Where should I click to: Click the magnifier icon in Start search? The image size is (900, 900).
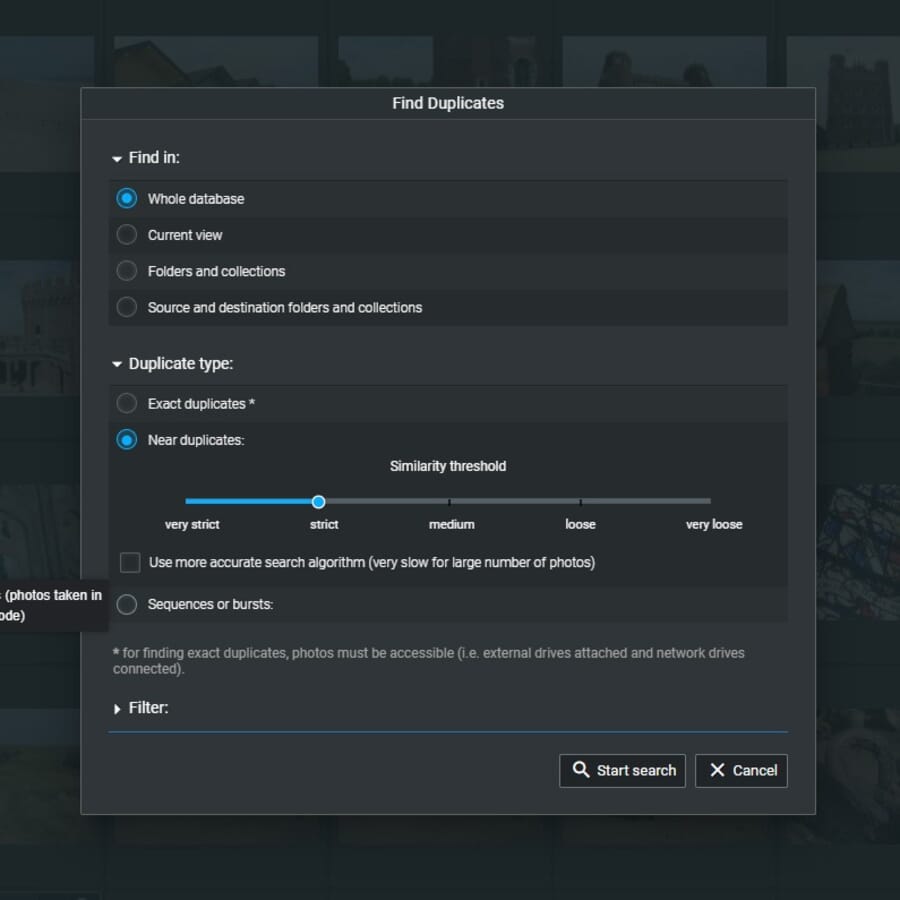[x=580, y=770]
